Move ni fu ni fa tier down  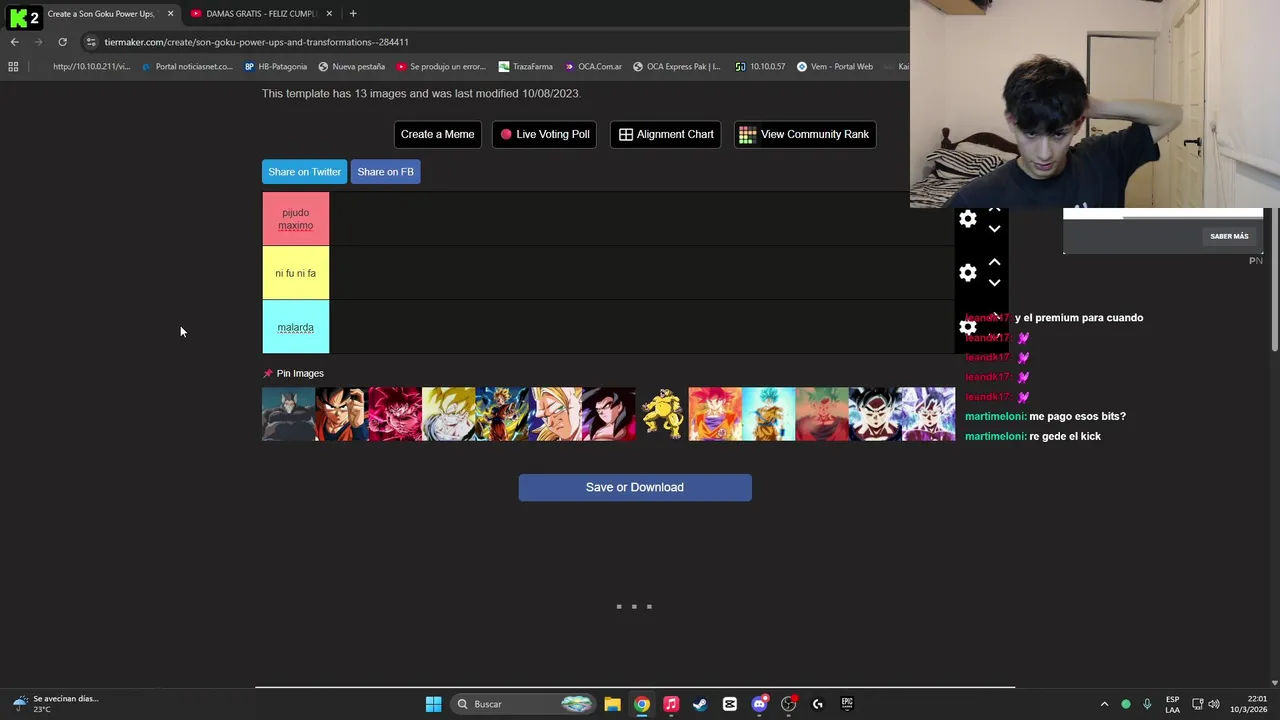994,283
